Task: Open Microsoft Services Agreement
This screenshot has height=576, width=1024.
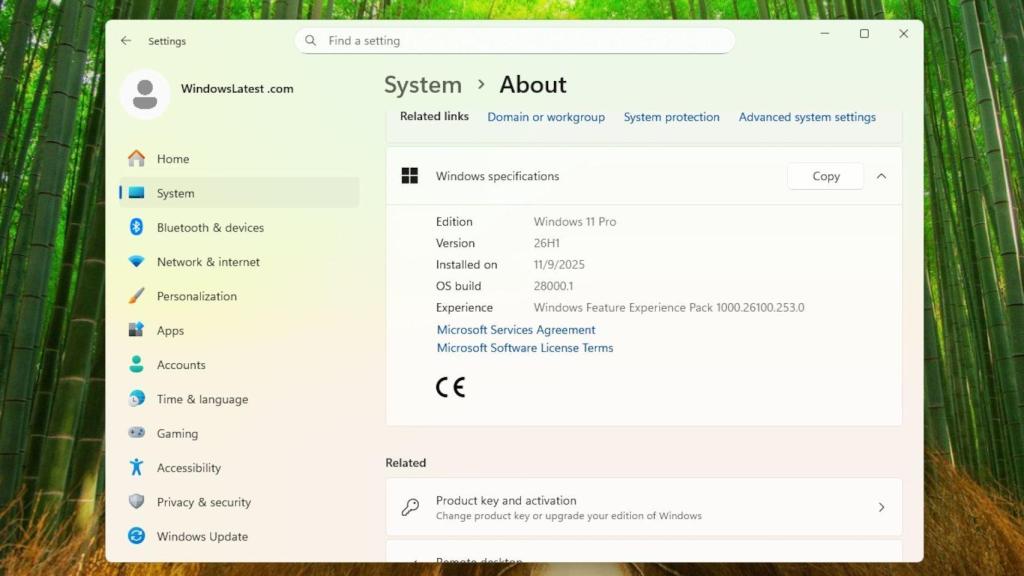Action: click(515, 329)
